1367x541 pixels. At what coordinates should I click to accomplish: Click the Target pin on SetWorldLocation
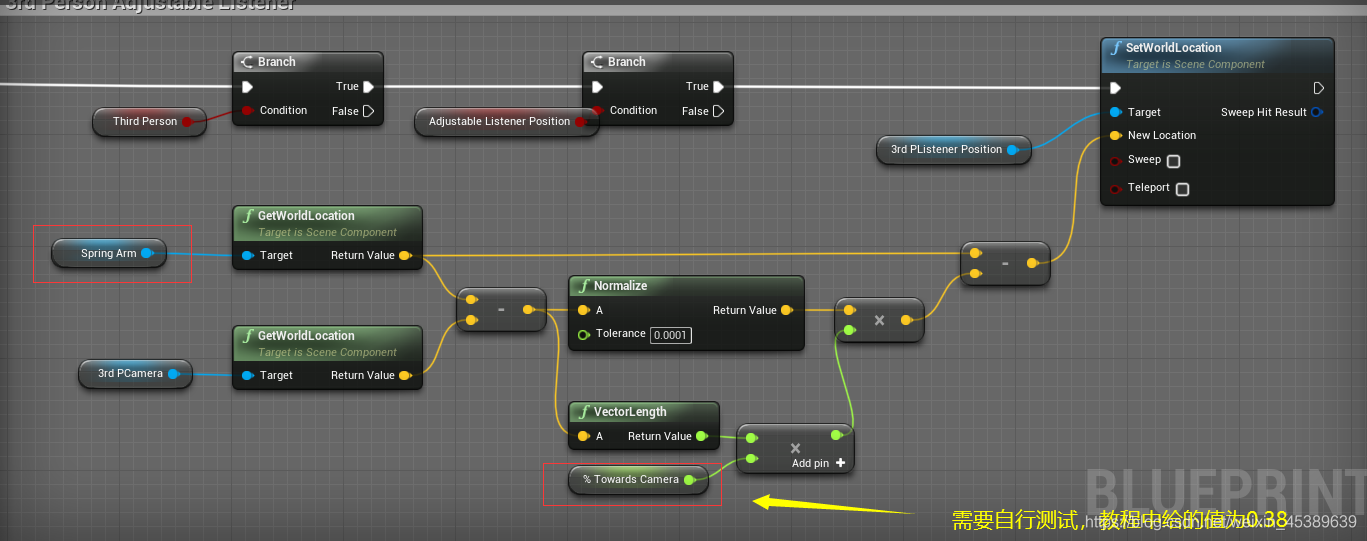click(1115, 112)
